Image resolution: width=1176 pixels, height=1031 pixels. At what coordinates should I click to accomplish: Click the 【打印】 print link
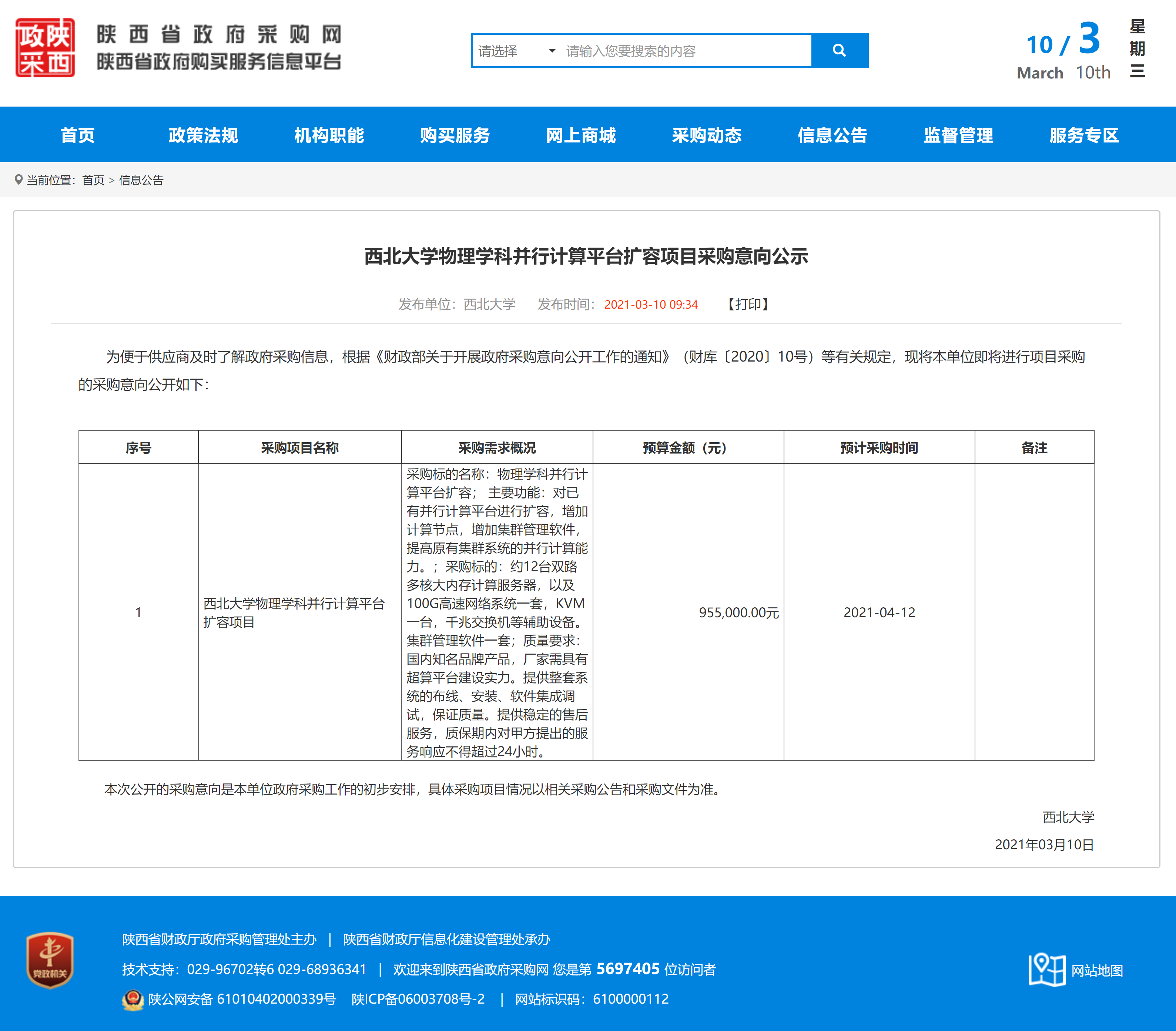(748, 304)
